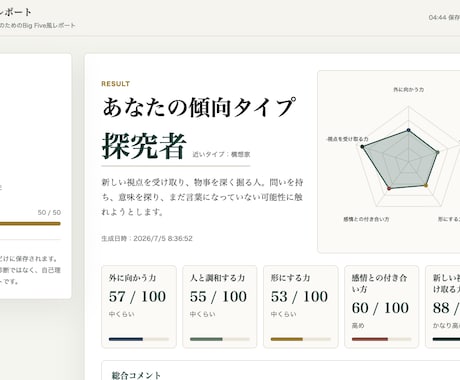
Task: Click the timestamp 生成日時：2026/7/5 8:36:52
Action: pos(147,238)
